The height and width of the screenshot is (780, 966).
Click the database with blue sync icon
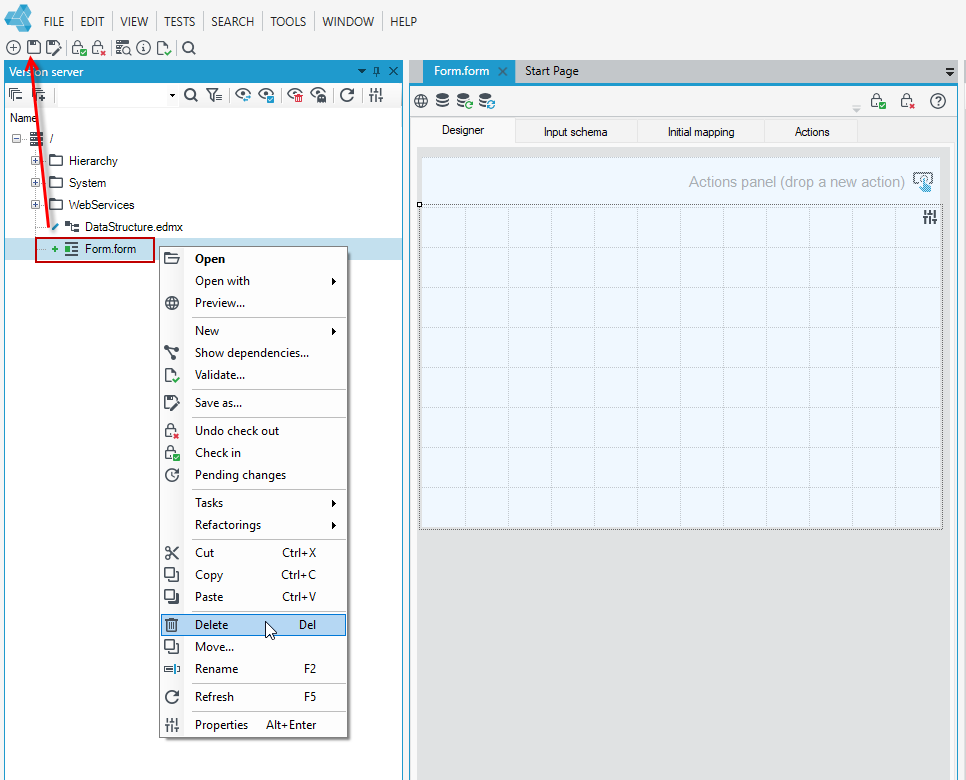(487, 100)
